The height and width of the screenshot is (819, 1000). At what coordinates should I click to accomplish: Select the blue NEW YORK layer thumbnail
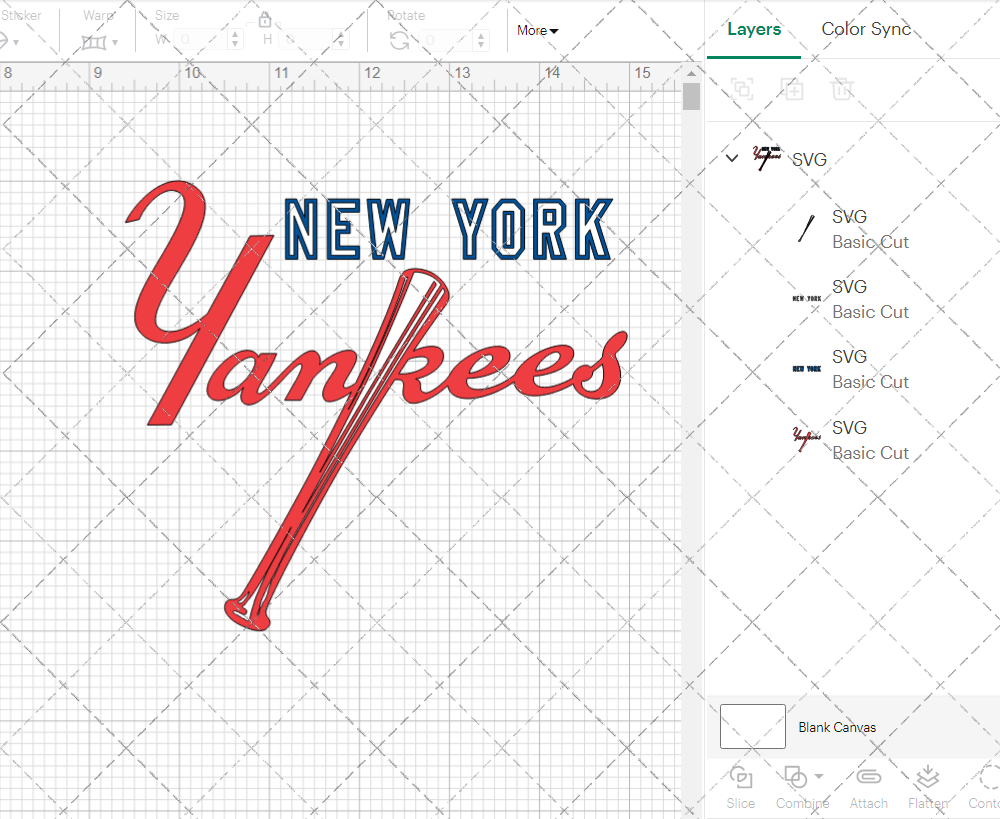806,369
